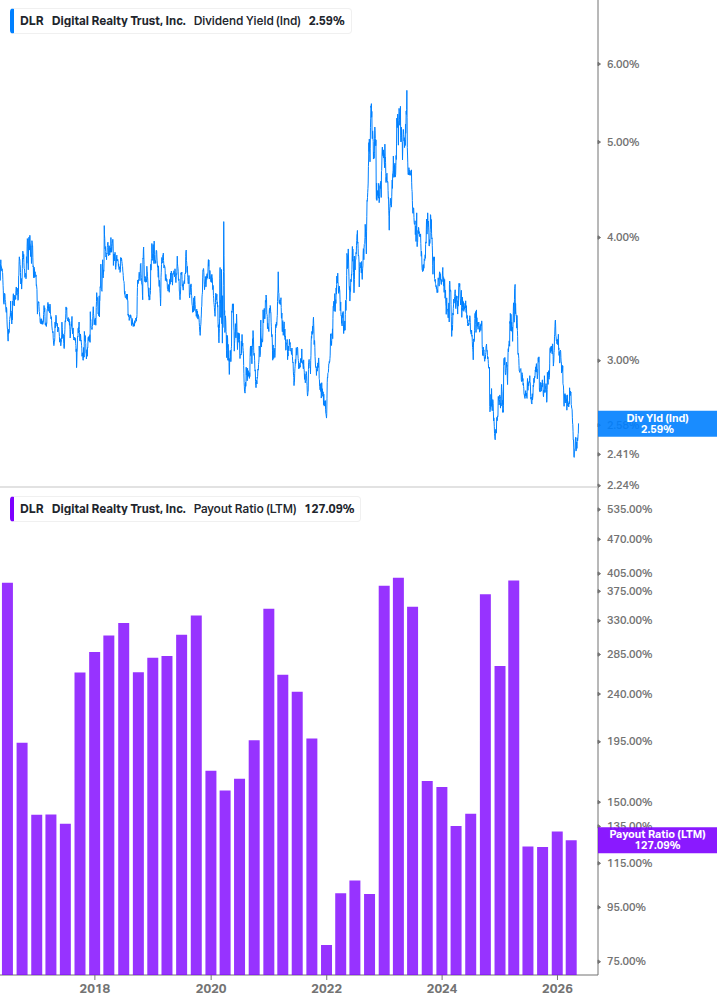Click the 4.00% yield axis label
This screenshot has height=1005, width=717.
click(623, 237)
